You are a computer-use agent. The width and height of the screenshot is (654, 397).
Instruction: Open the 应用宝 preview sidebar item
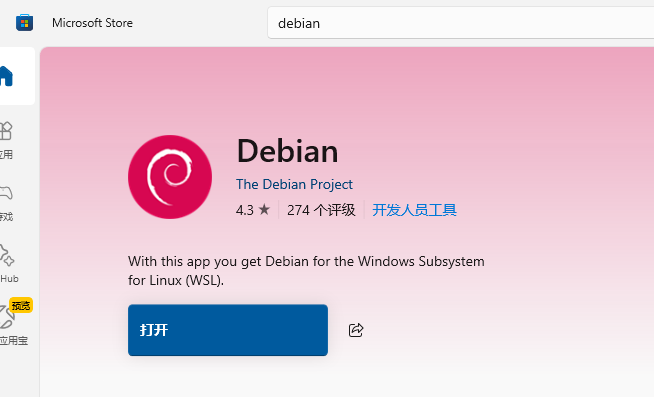pyautogui.click(x=15, y=322)
